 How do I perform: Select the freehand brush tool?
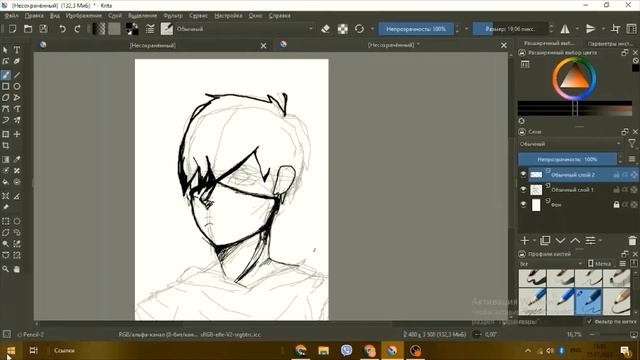coord(5,75)
